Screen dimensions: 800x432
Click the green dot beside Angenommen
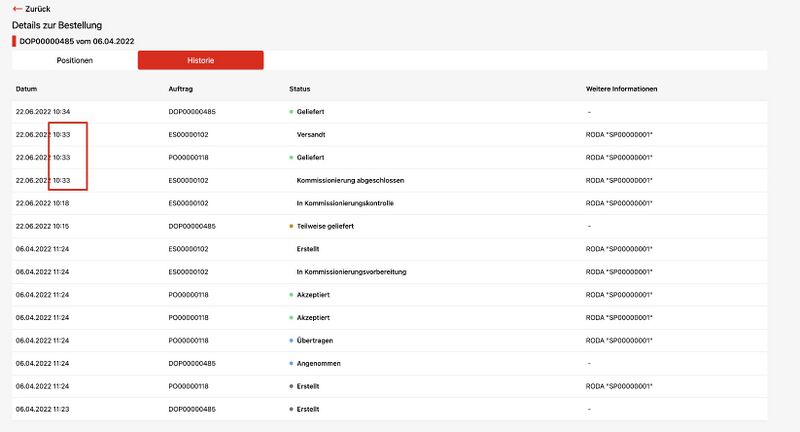[x=290, y=363]
